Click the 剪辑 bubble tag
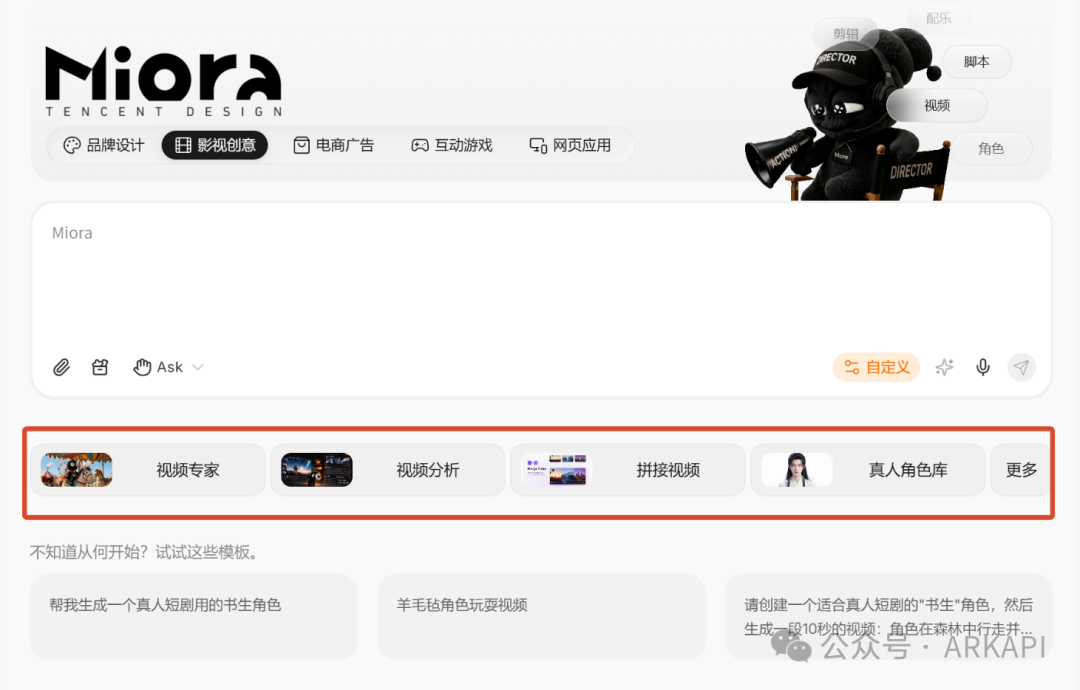 (x=846, y=34)
